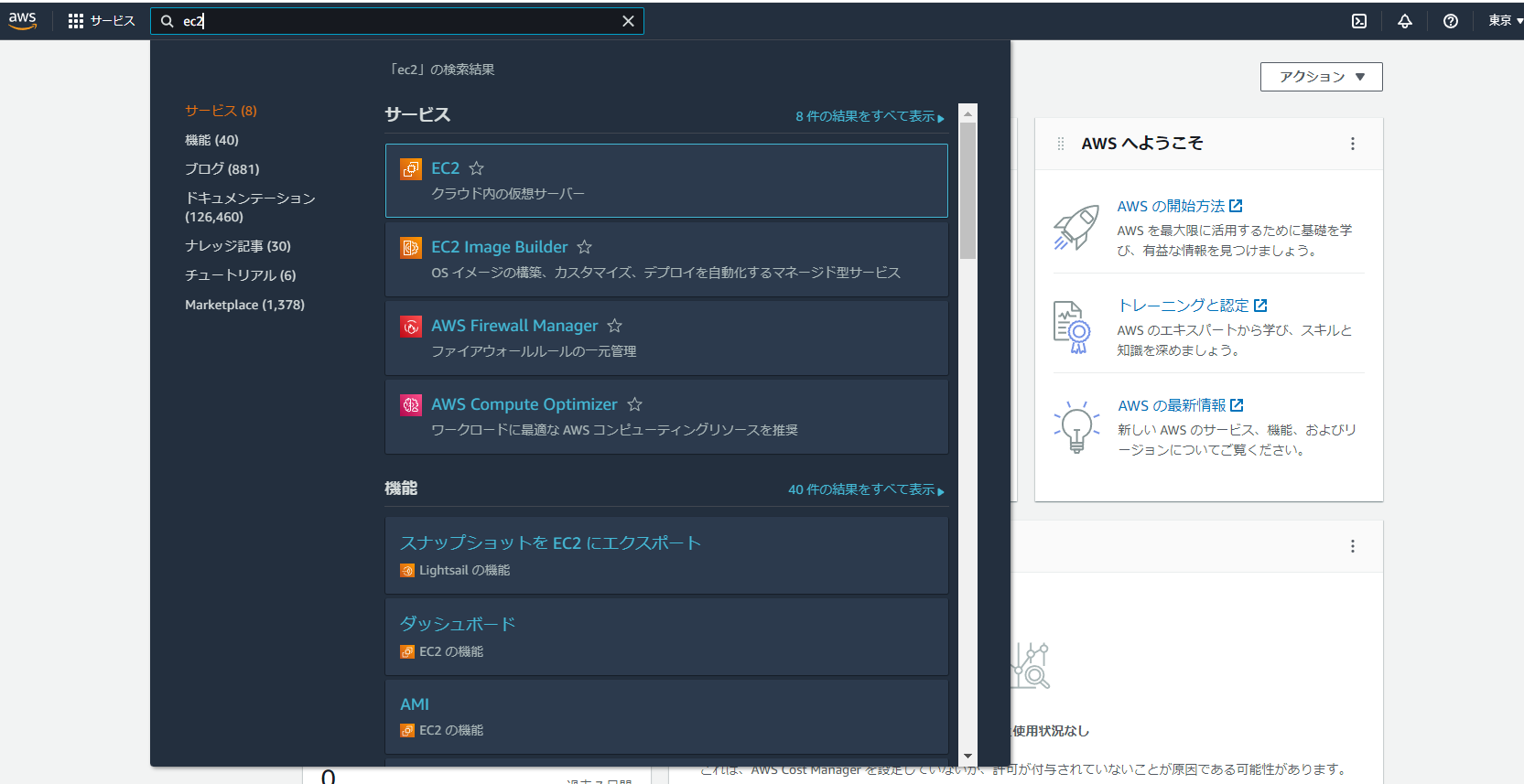Click external-link icon beside AWS の最新情報

pyautogui.click(x=1237, y=404)
